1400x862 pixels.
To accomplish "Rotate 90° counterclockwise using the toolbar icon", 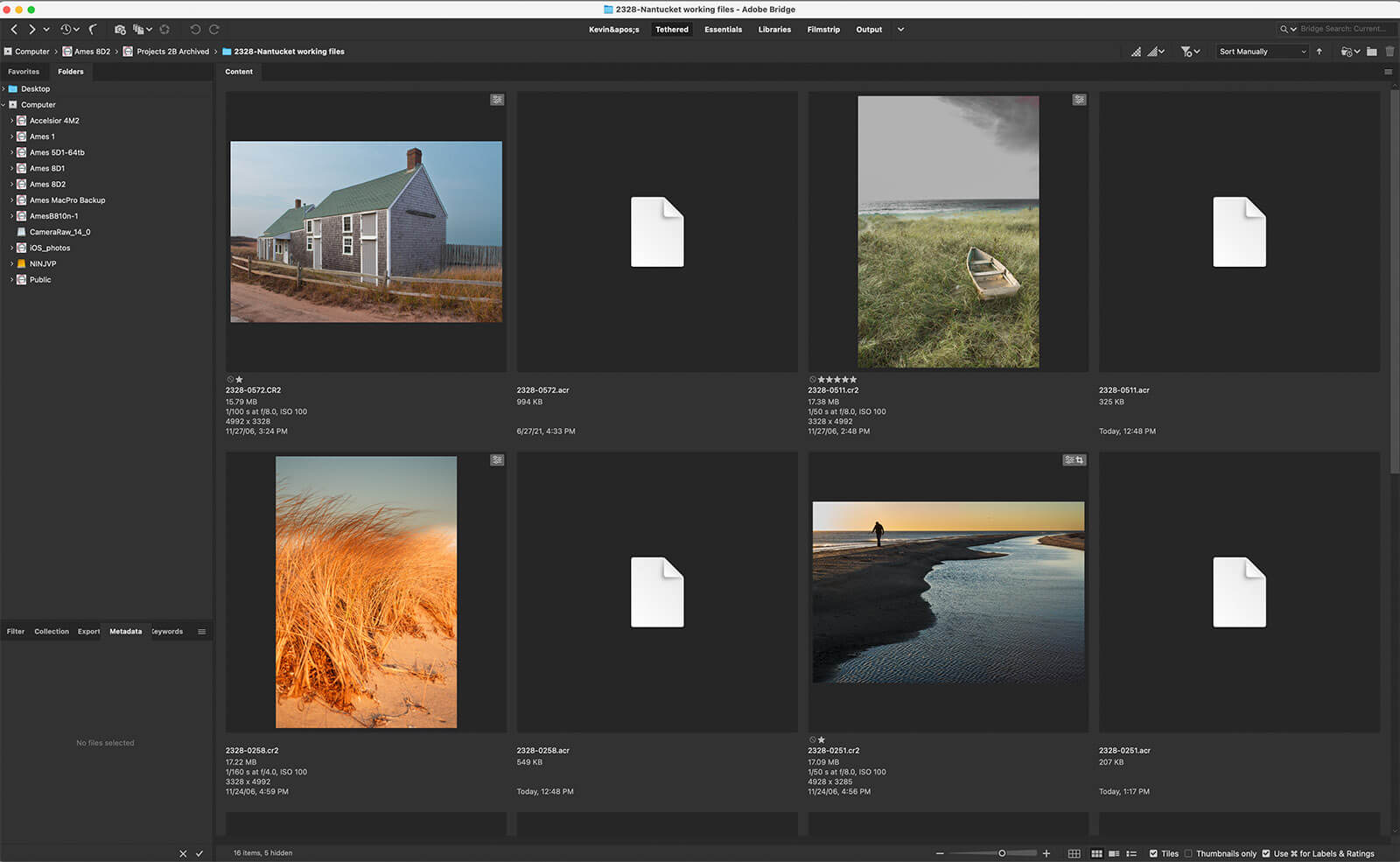I will pyautogui.click(x=195, y=30).
